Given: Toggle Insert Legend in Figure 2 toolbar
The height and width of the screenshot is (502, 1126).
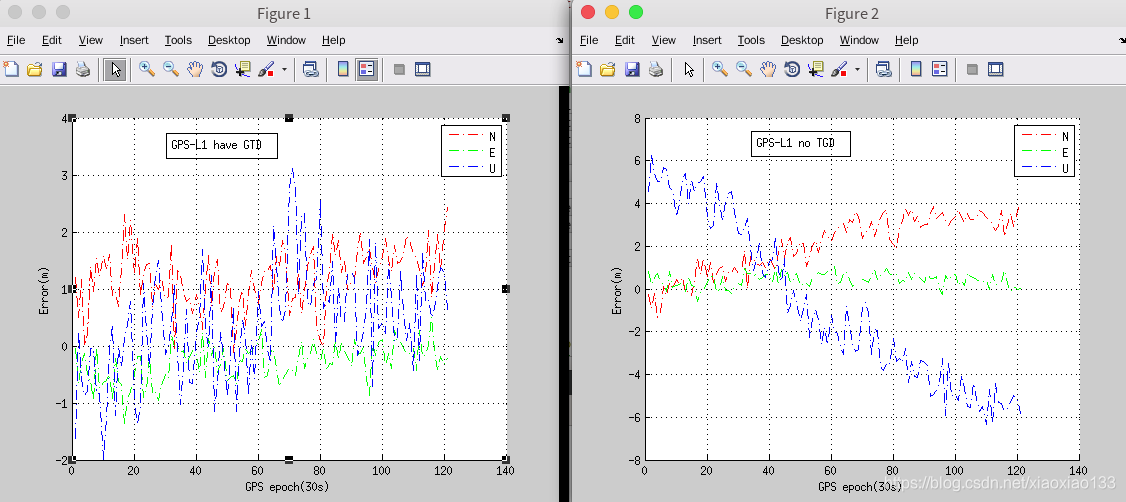Looking at the screenshot, I should pyautogui.click(x=939, y=69).
